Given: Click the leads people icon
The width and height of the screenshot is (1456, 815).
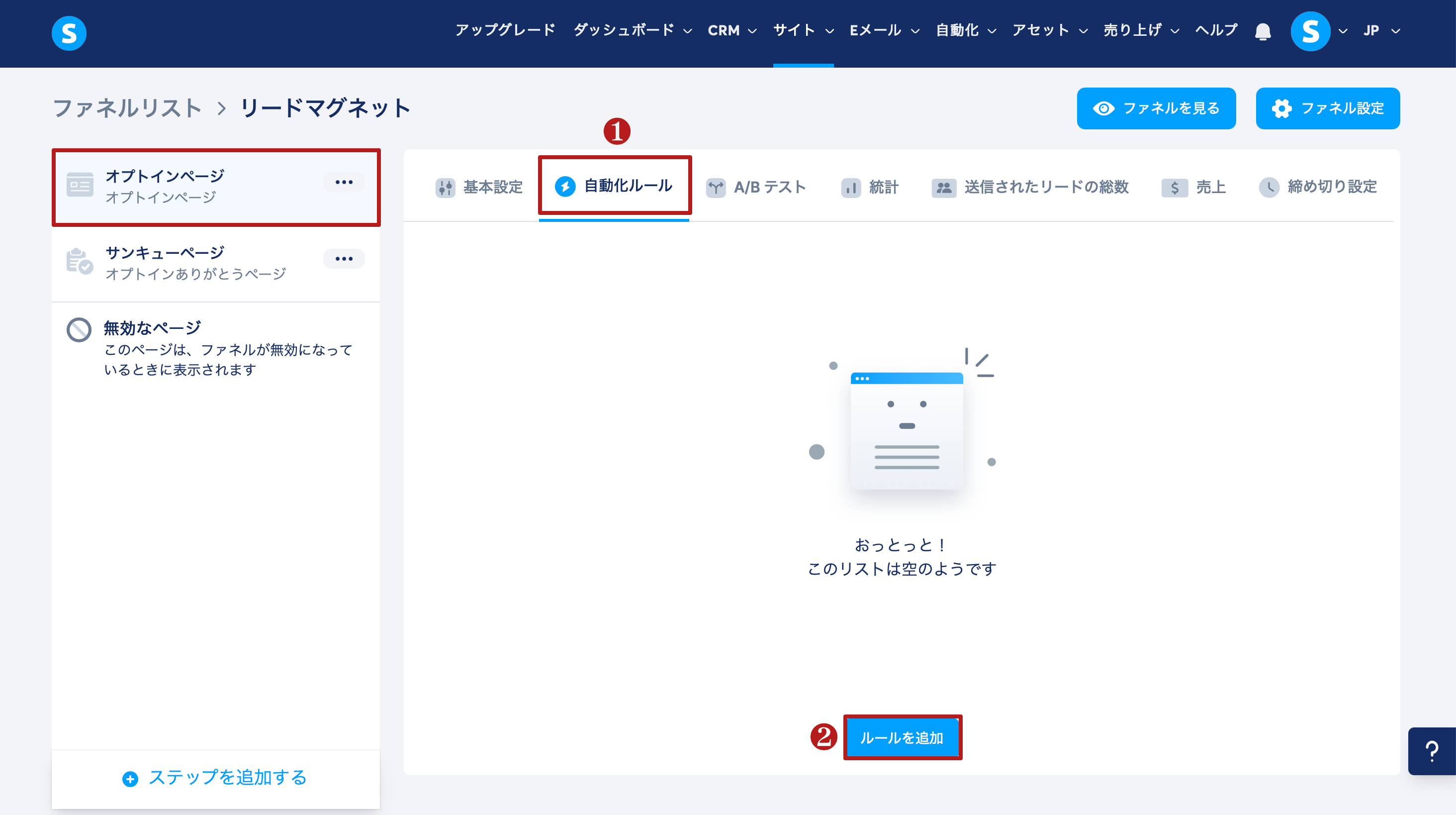Looking at the screenshot, I should click(943, 187).
